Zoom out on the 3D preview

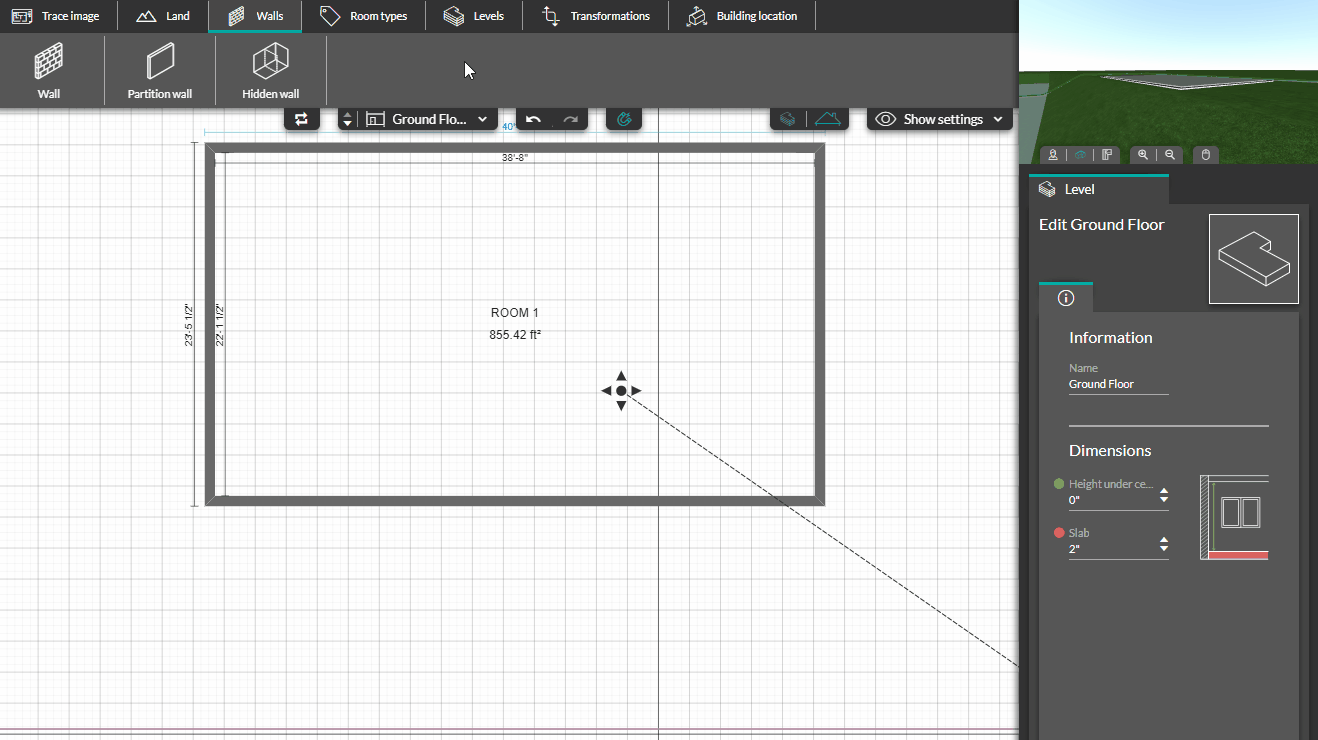1170,155
